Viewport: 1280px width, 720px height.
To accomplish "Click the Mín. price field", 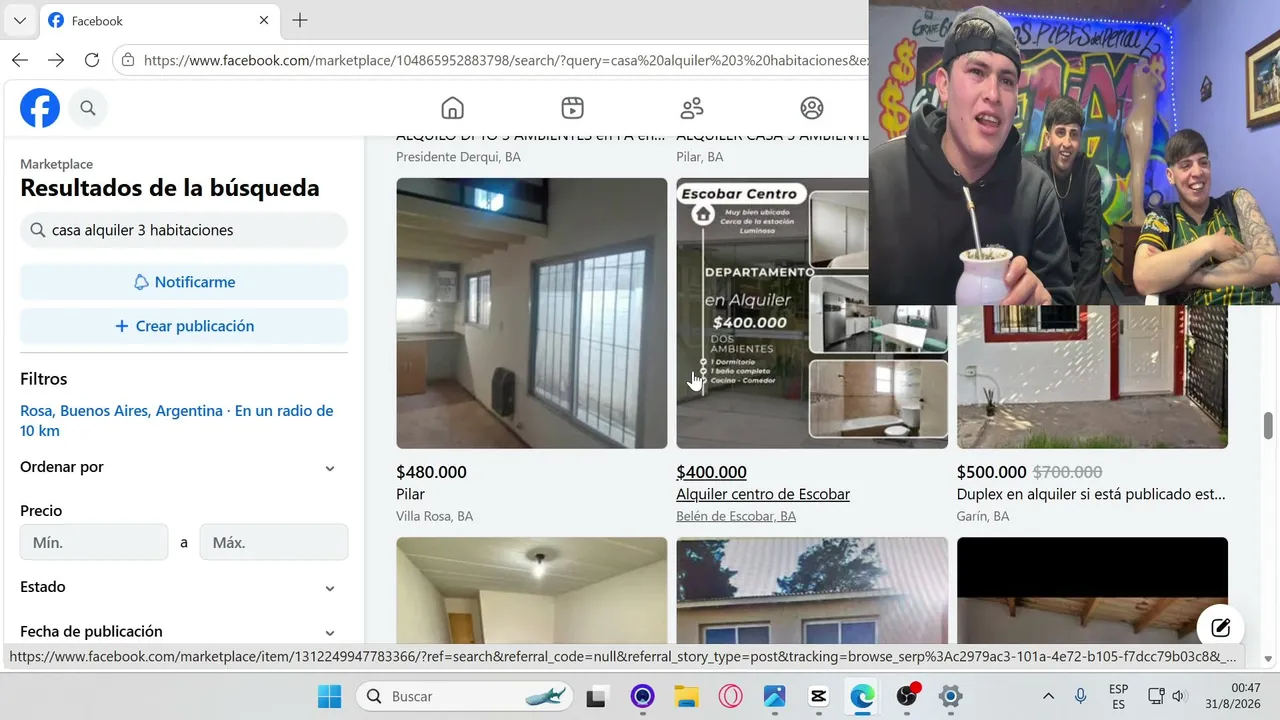I will pos(94,542).
